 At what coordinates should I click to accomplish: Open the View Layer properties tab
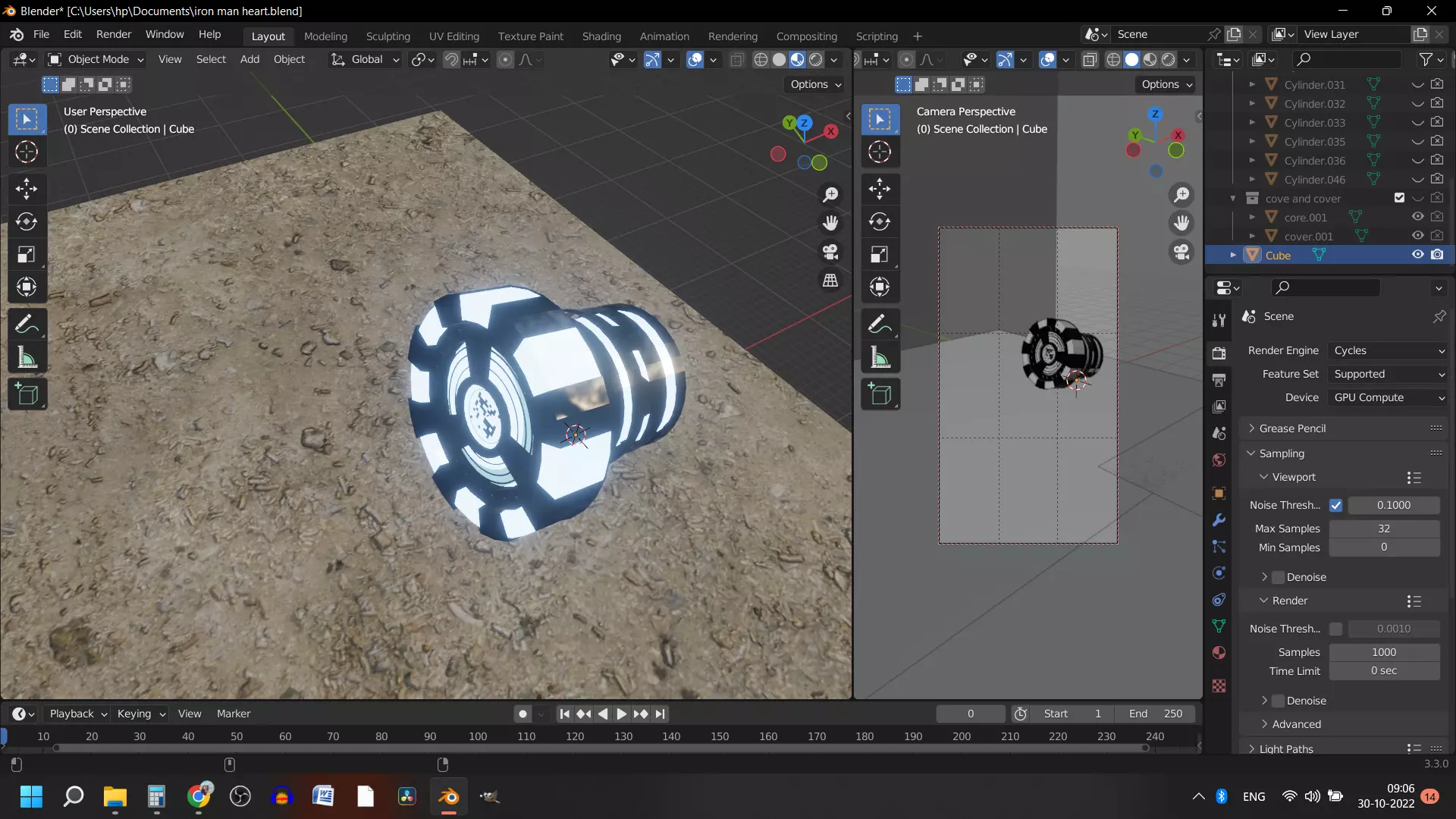point(1219,406)
